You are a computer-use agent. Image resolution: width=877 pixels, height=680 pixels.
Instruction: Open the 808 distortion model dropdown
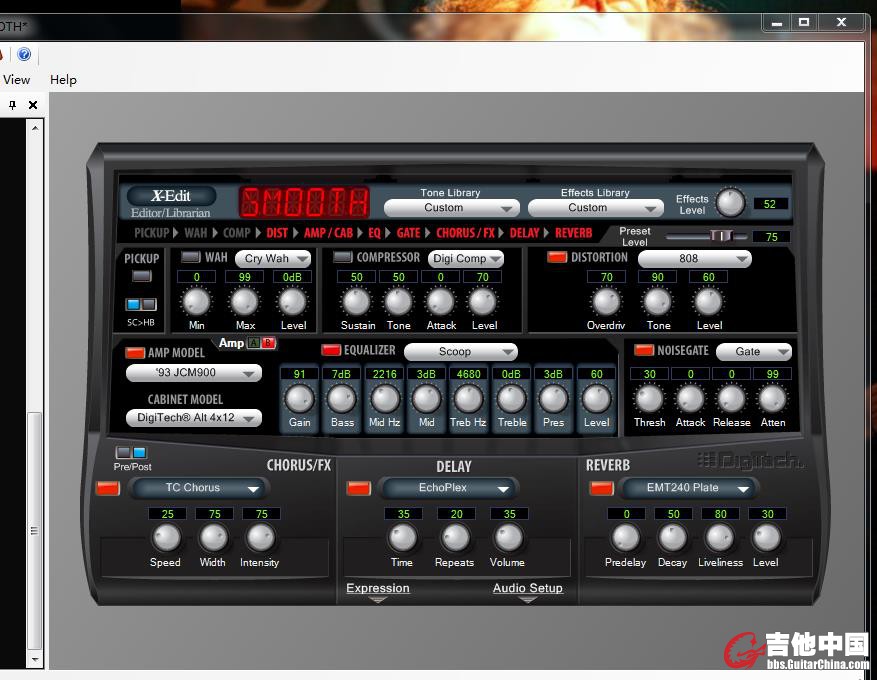coord(695,258)
